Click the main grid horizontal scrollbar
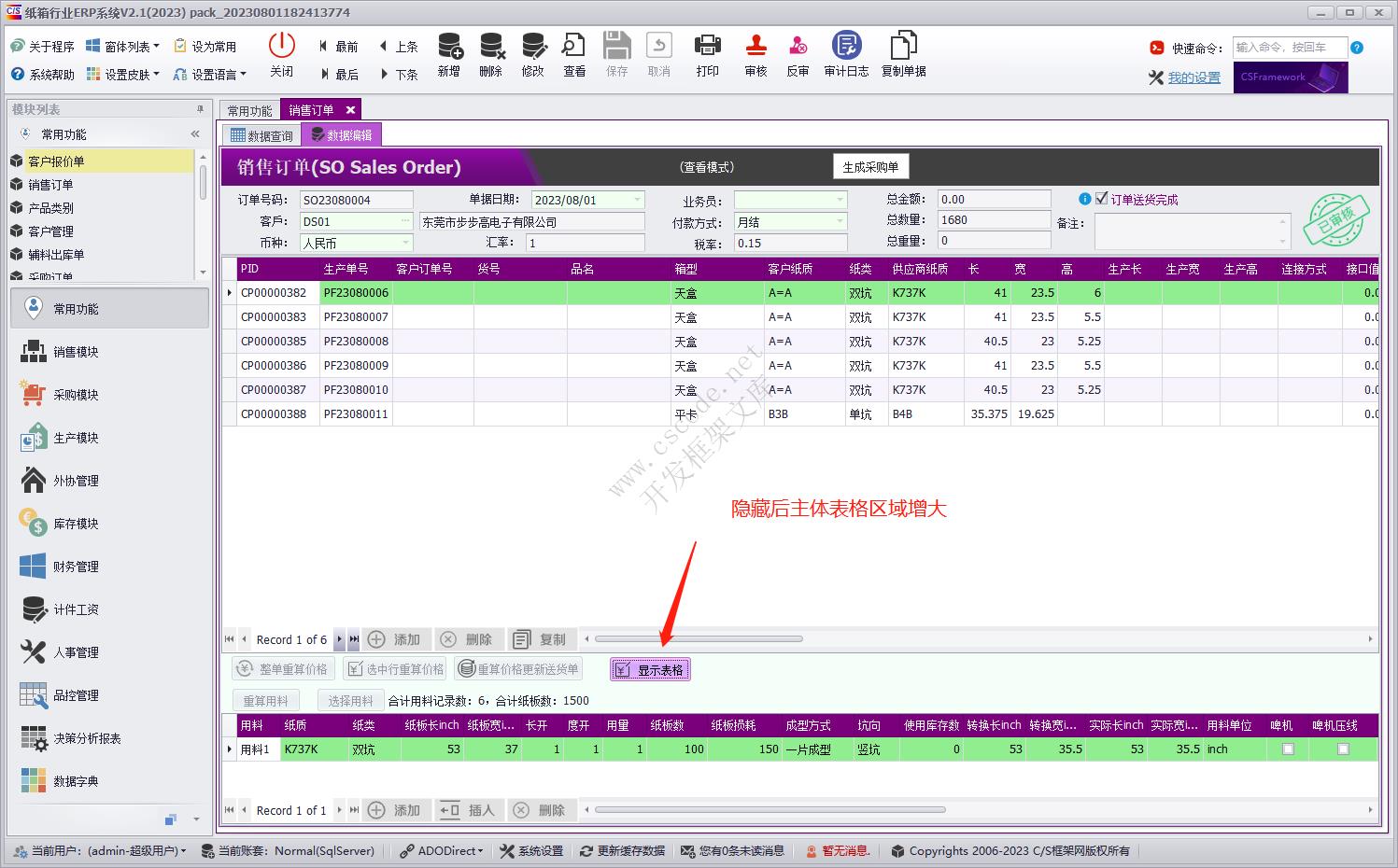The image size is (1398, 868). tap(699, 639)
